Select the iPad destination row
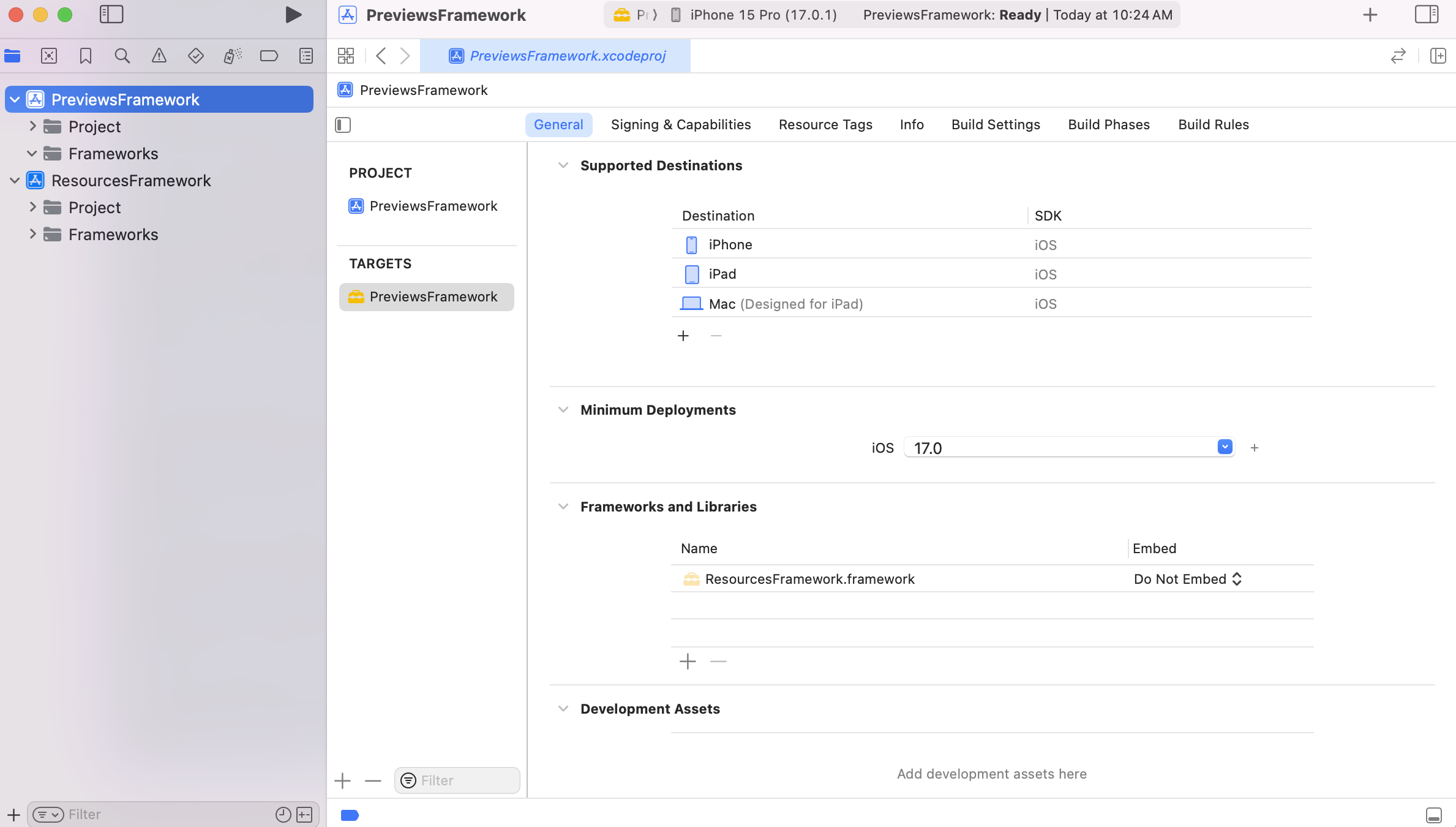This screenshot has width=1456, height=827. [992, 274]
